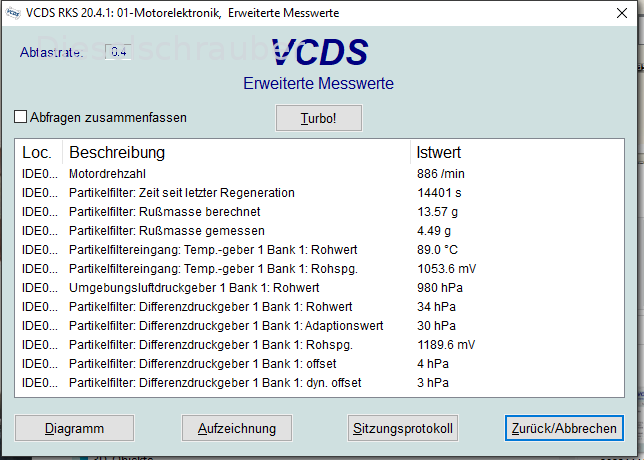Click the 886 /min value
The image size is (644, 460).
[441, 174]
